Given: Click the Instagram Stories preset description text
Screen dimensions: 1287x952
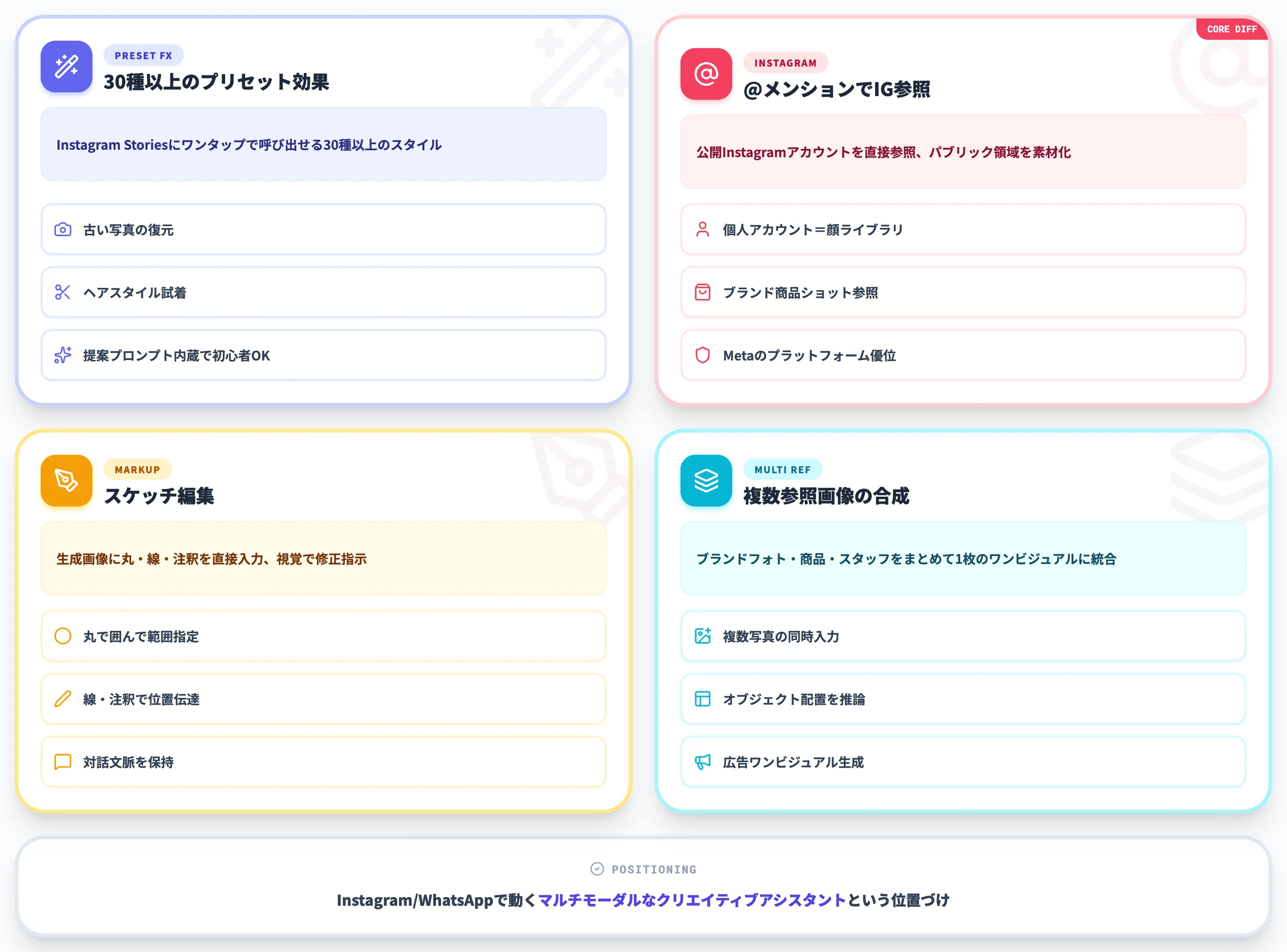Looking at the screenshot, I should [249, 145].
